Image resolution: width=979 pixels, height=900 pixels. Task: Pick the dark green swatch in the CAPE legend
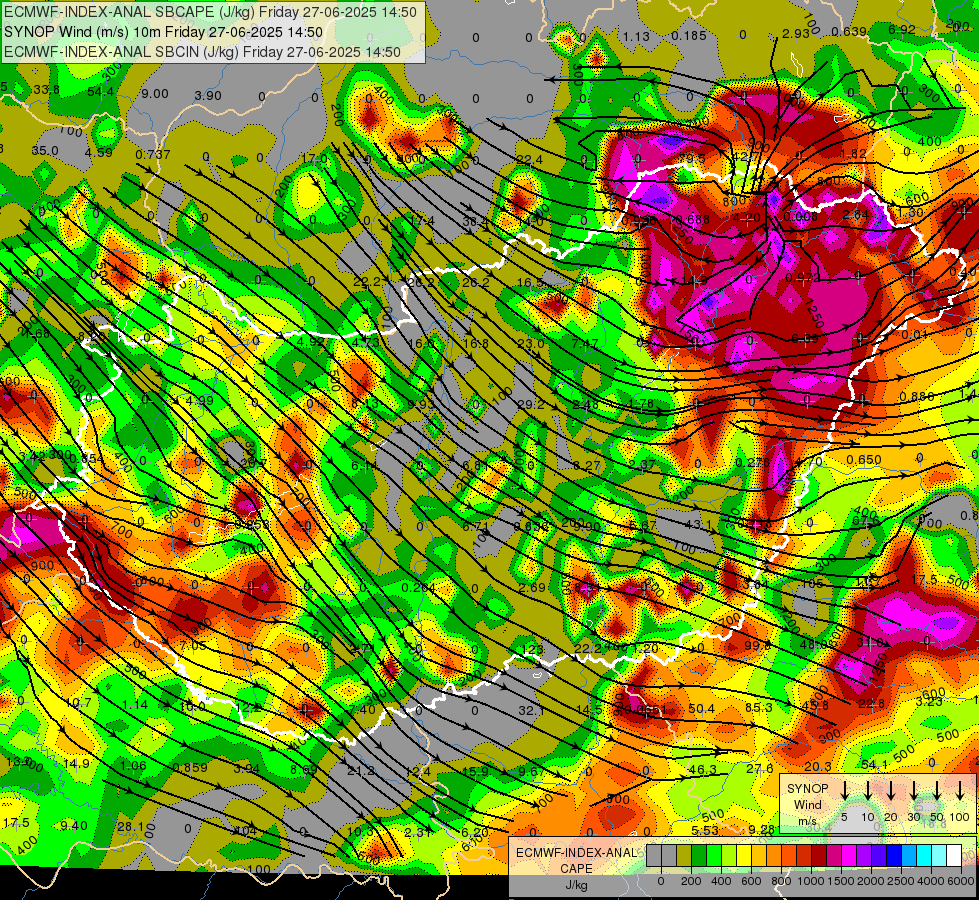click(699, 855)
